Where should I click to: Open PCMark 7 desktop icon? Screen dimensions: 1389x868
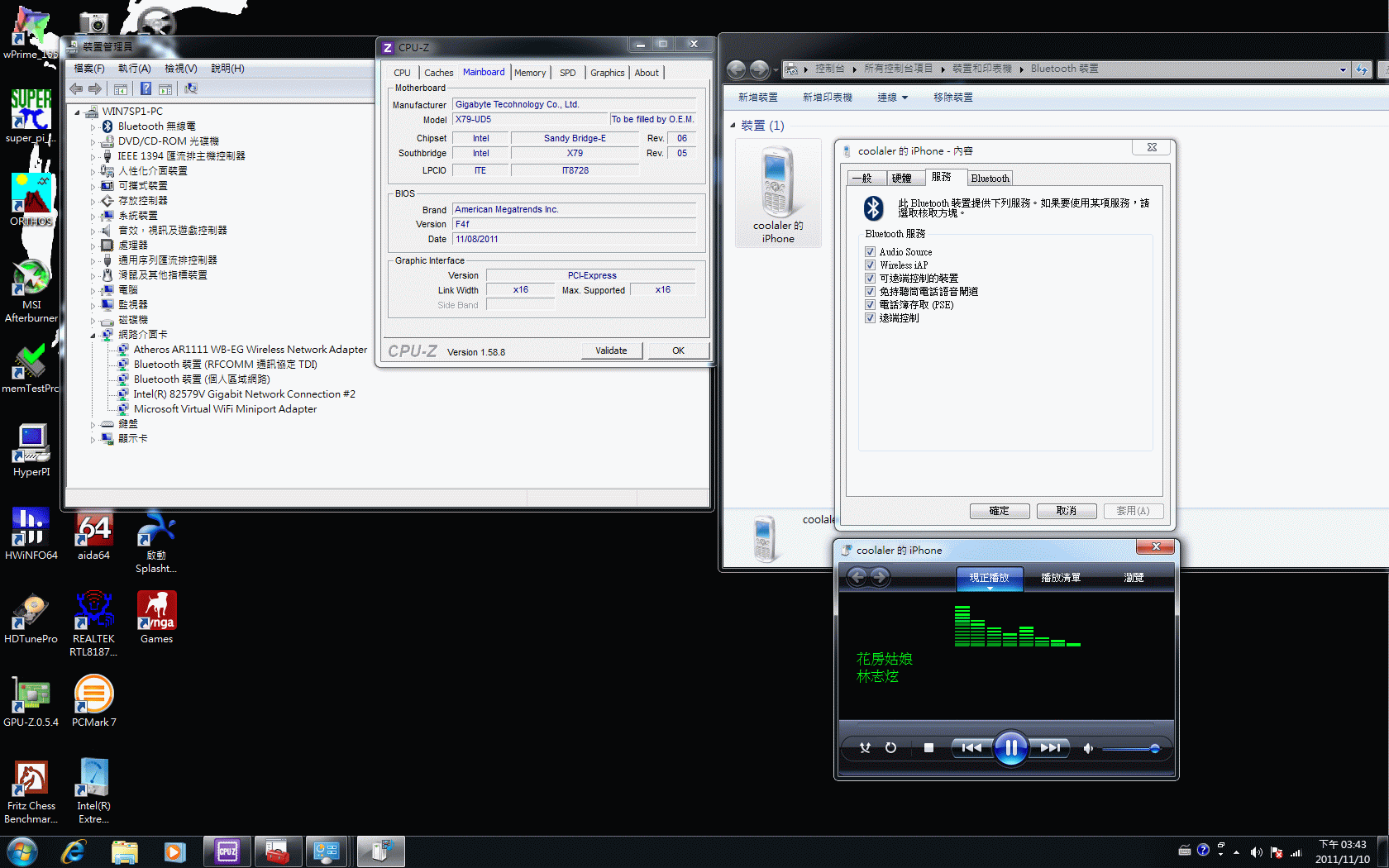click(x=93, y=700)
